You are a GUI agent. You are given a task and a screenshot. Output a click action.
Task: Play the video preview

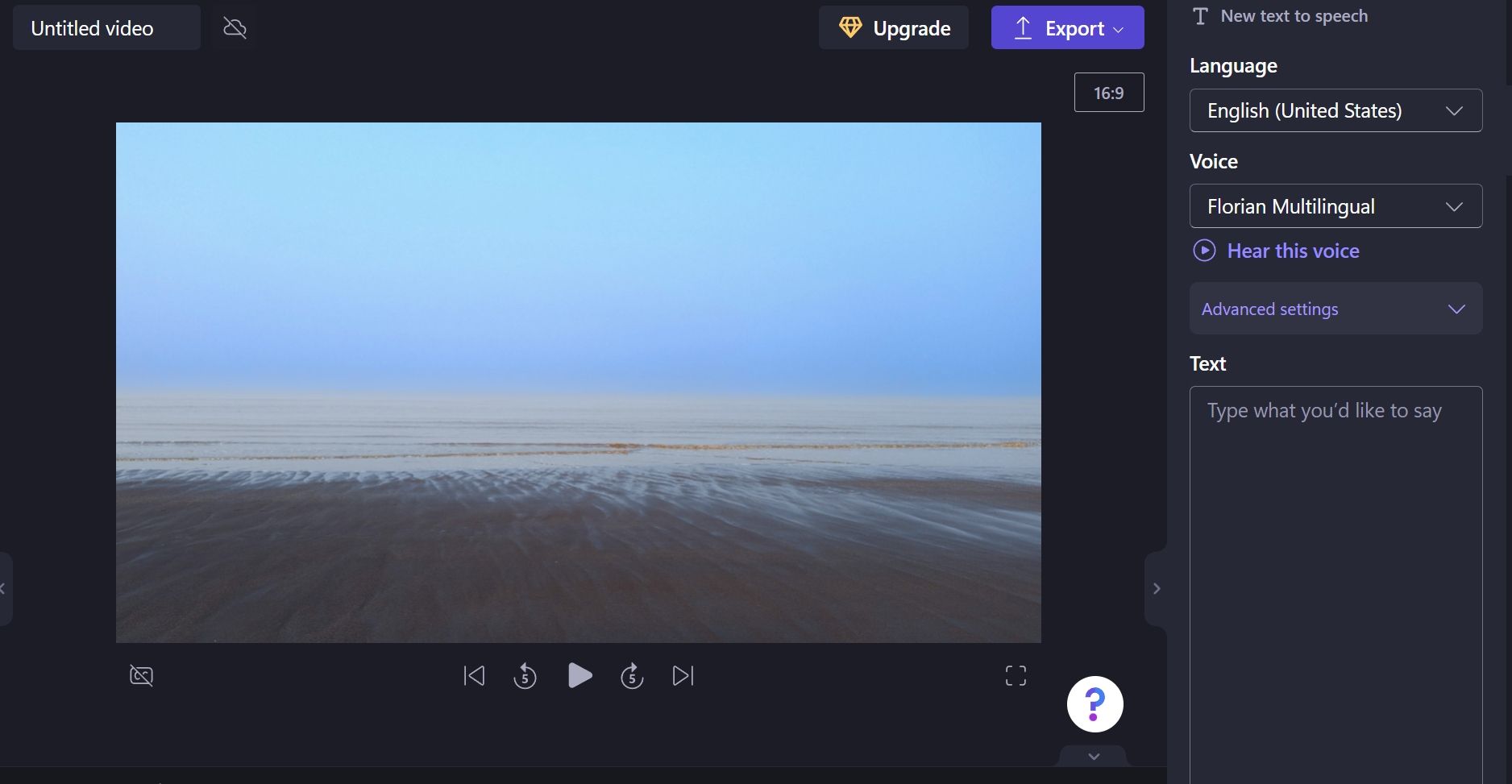point(579,676)
